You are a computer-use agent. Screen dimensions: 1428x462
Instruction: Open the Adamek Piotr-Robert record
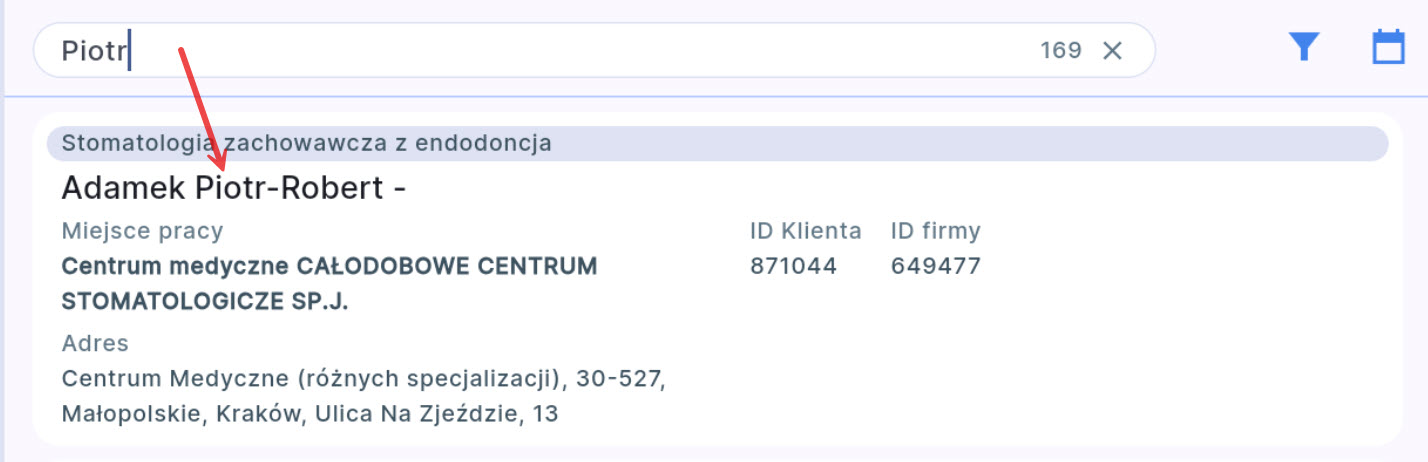click(233, 188)
